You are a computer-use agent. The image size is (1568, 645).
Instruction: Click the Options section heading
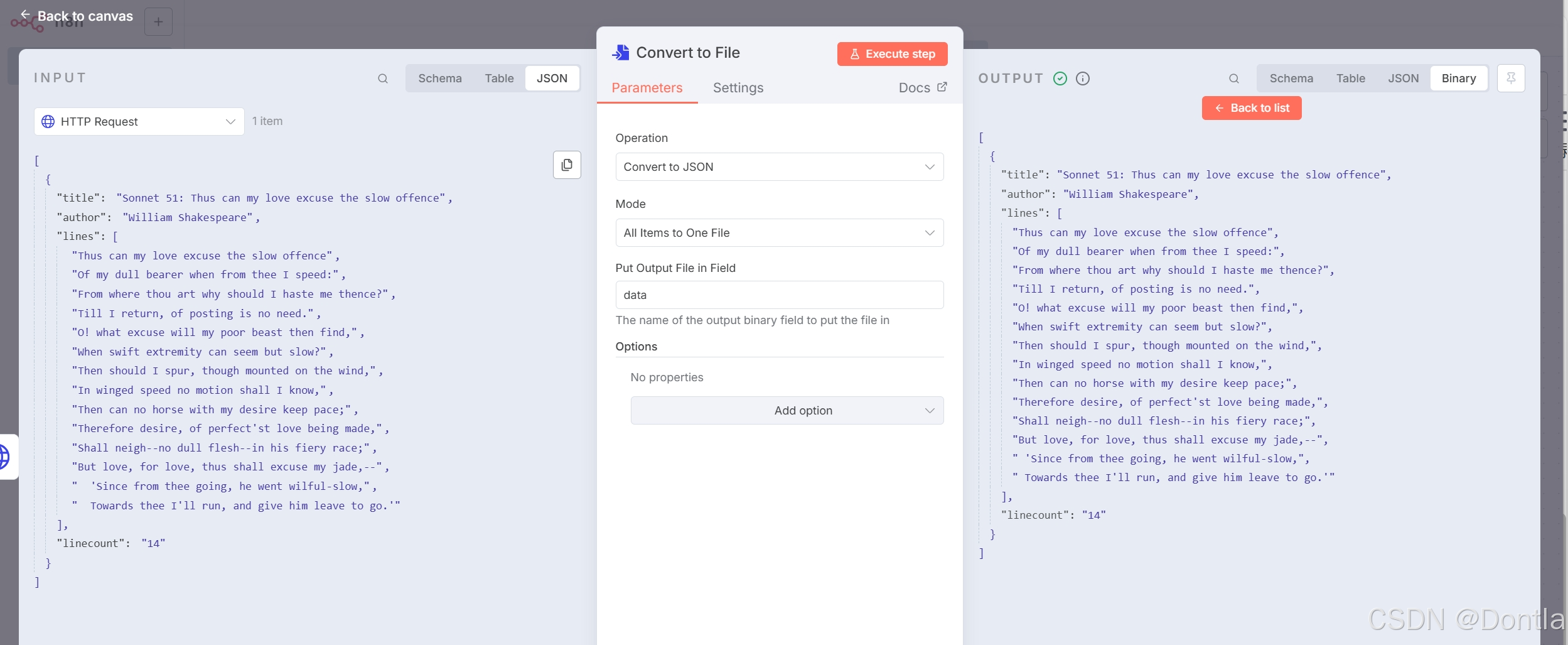(x=636, y=347)
